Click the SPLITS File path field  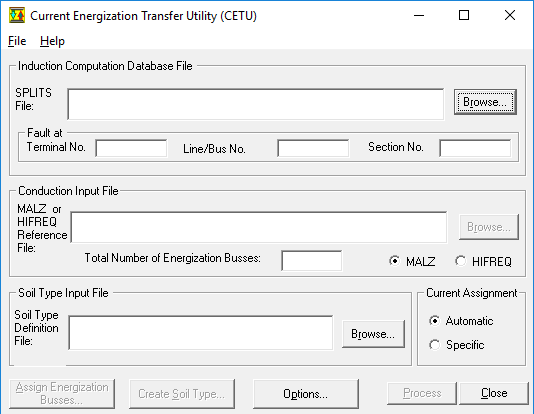tap(256, 104)
